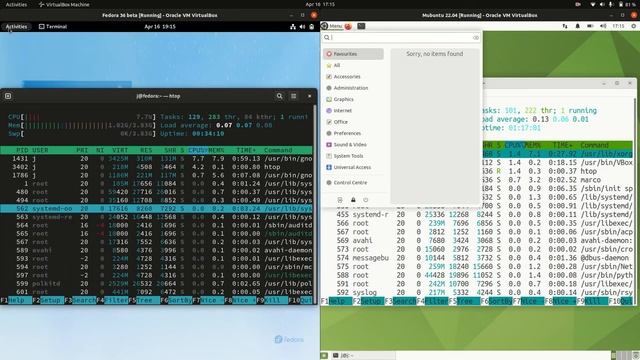Open Ubuntu MATE Menu button

coord(332,26)
